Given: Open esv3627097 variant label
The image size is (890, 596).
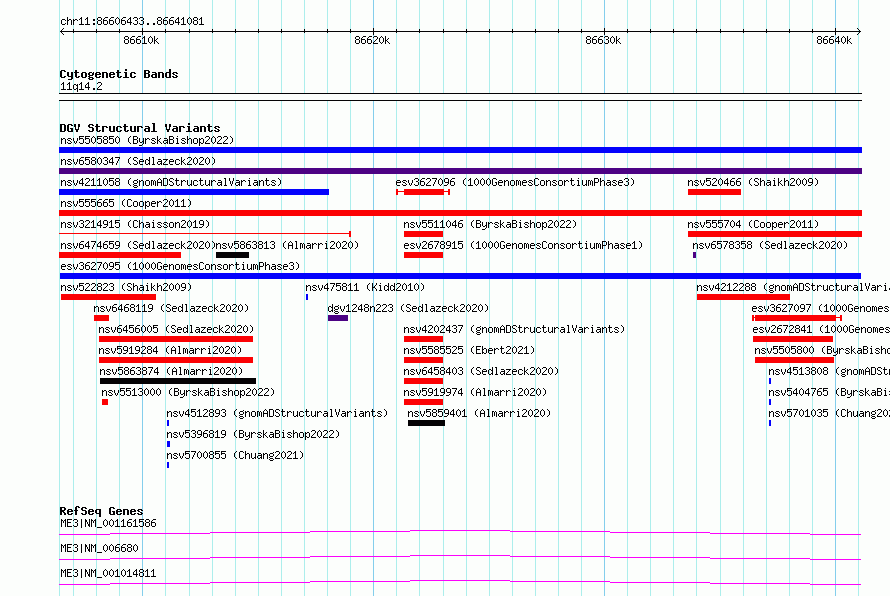Looking at the screenshot, I should tap(820, 308).
